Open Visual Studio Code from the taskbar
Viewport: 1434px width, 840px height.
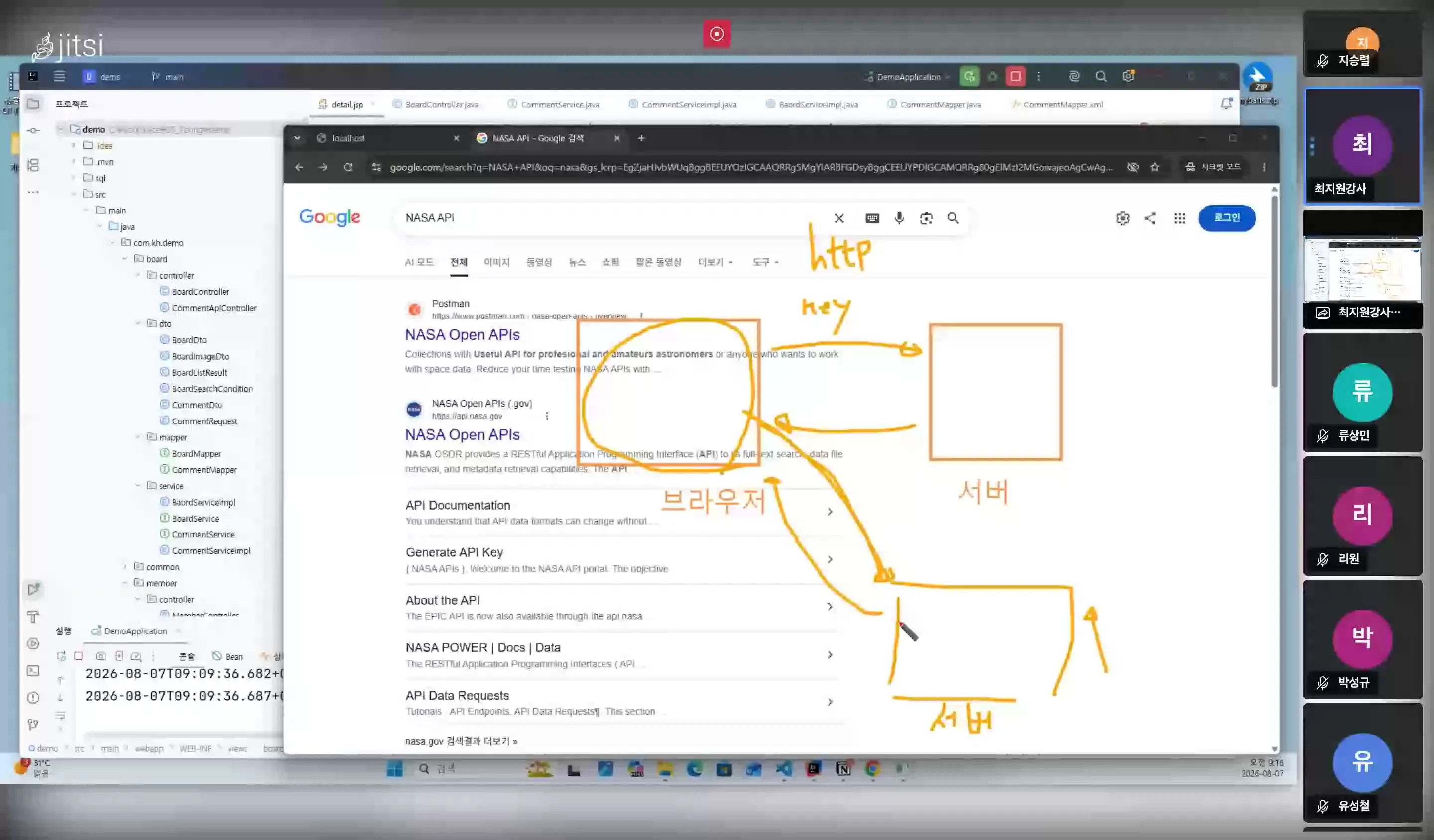pyautogui.click(x=784, y=769)
